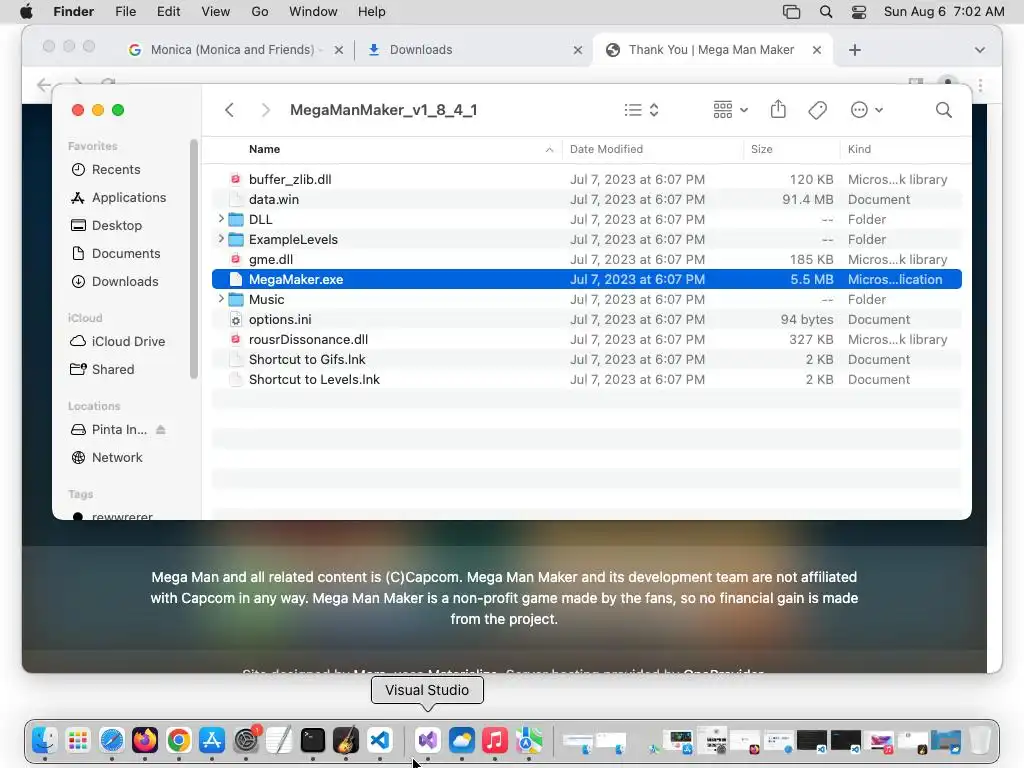Close the Thank You Mega Man Maker tab
1024x768 pixels.
816,50
